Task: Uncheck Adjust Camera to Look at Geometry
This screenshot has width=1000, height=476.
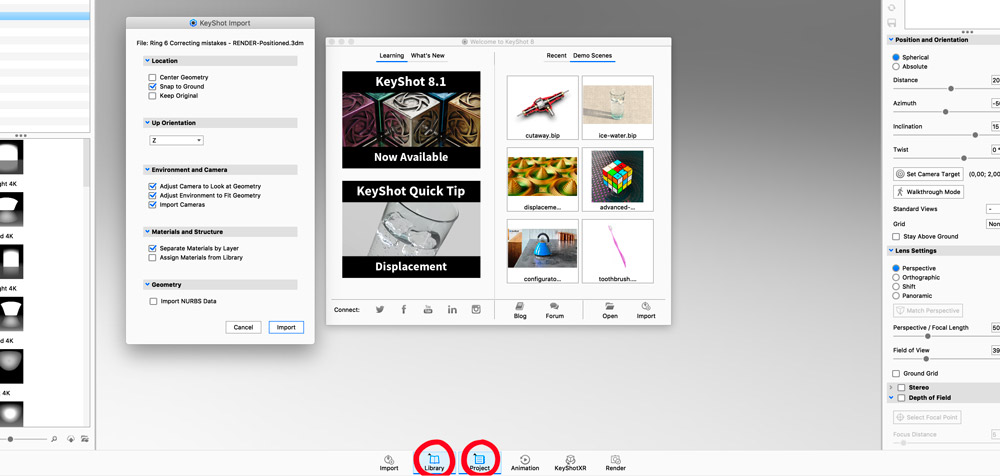Action: (152, 186)
